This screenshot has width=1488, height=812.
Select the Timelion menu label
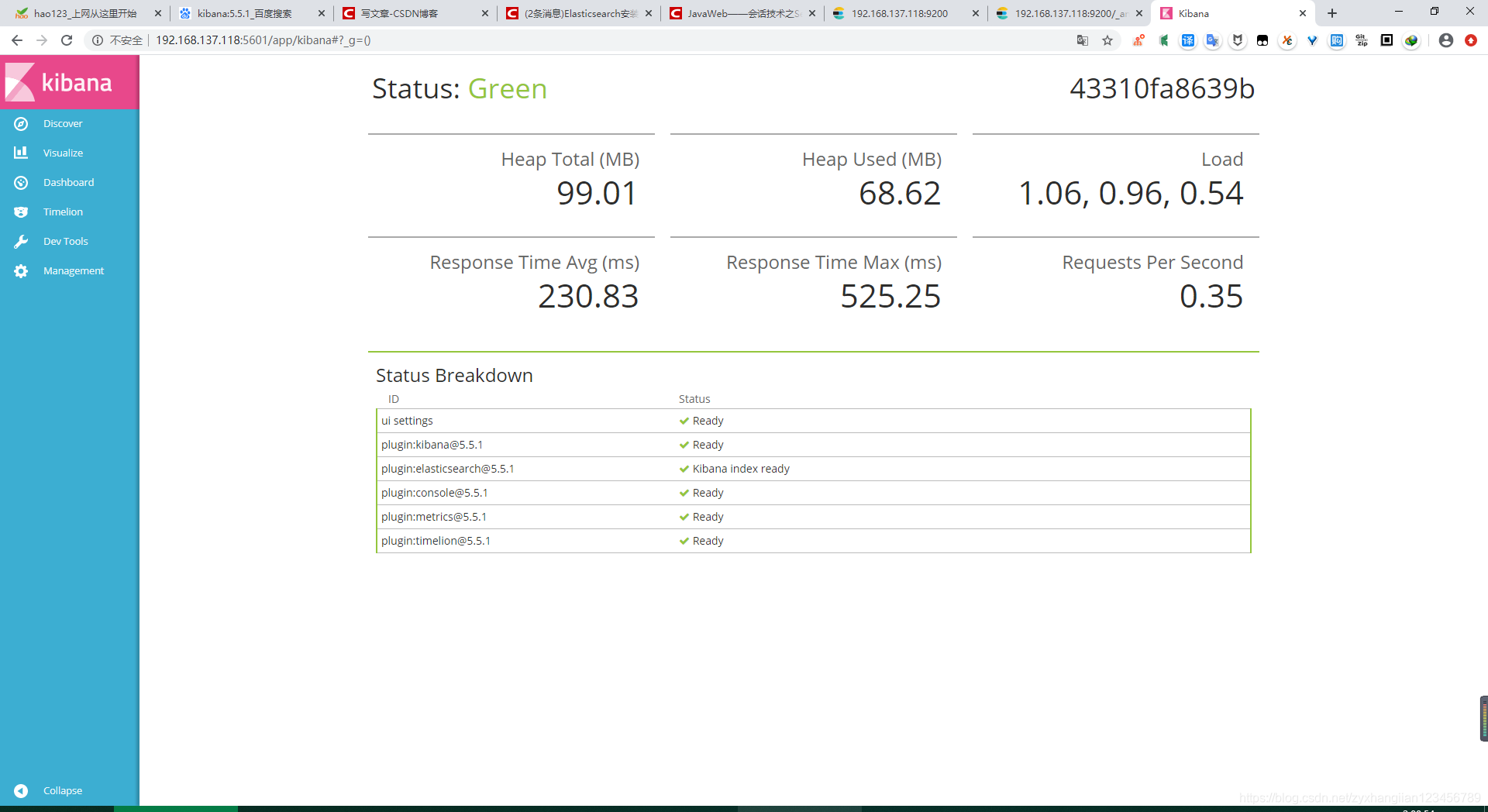coord(63,212)
